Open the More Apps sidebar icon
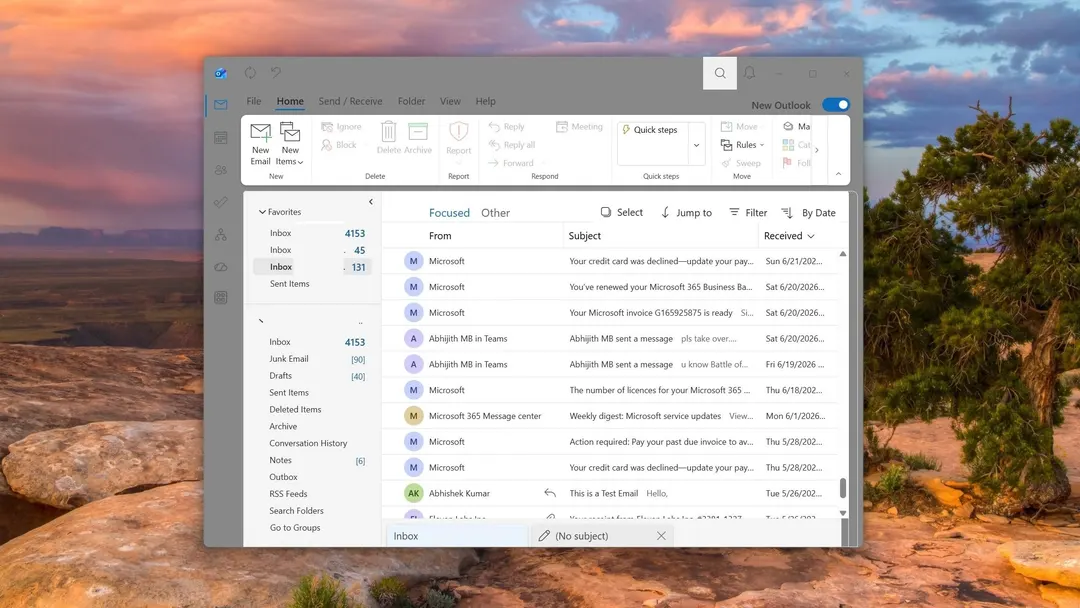1080x608 pixels. point(220,297)
